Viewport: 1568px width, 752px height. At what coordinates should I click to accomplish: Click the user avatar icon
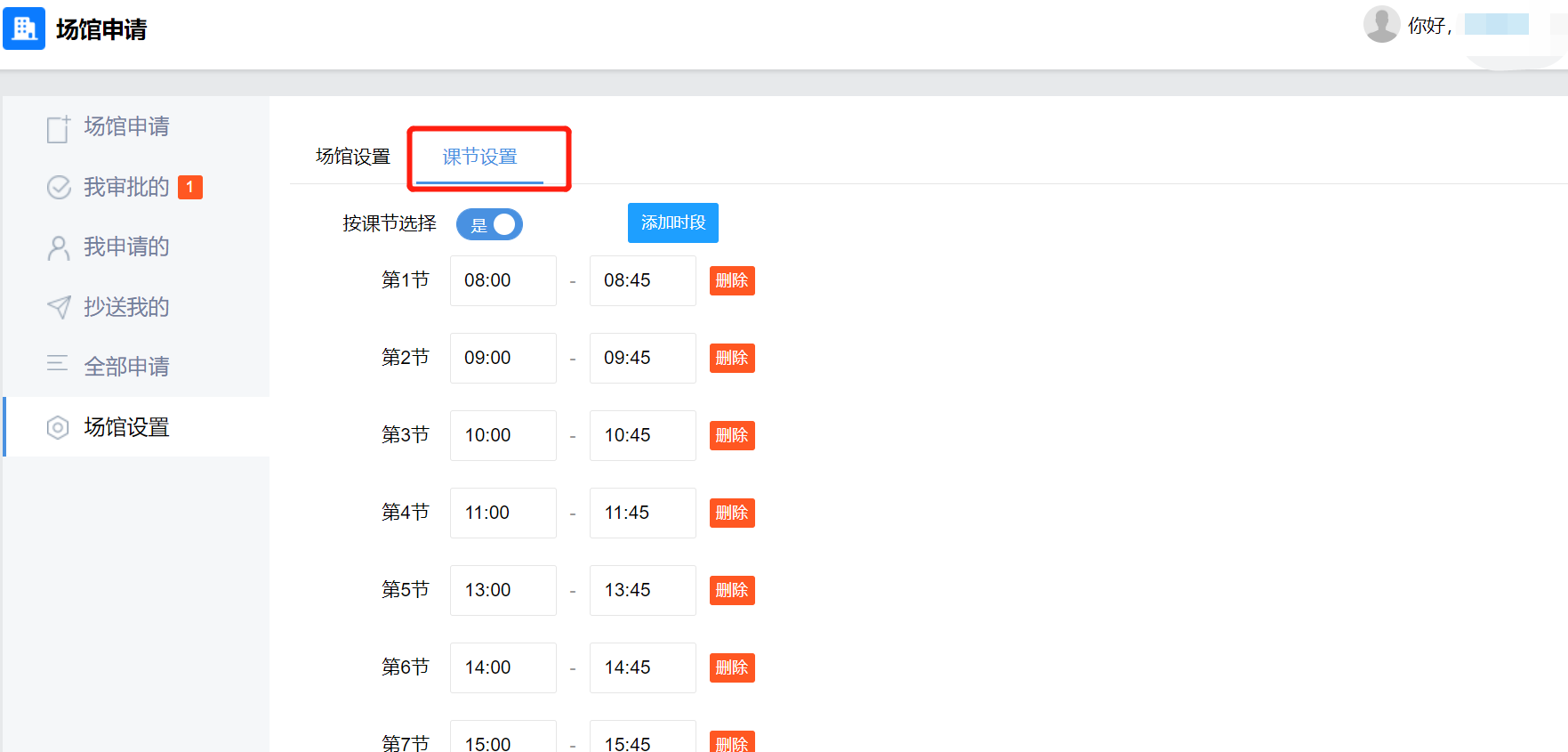1381,24
